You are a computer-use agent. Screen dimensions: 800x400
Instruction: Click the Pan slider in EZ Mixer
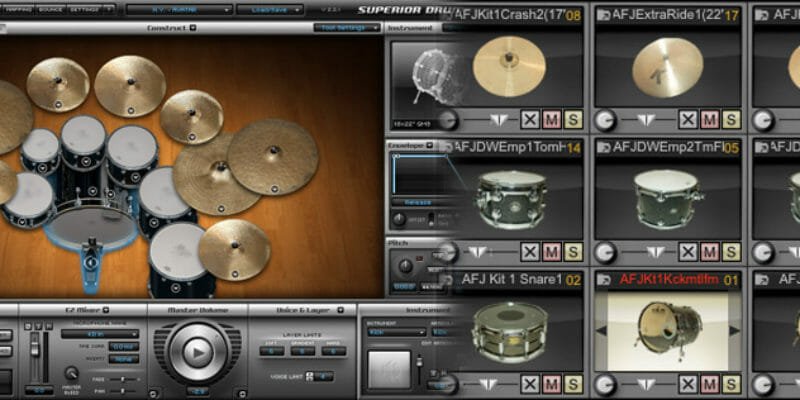(123, 391)
